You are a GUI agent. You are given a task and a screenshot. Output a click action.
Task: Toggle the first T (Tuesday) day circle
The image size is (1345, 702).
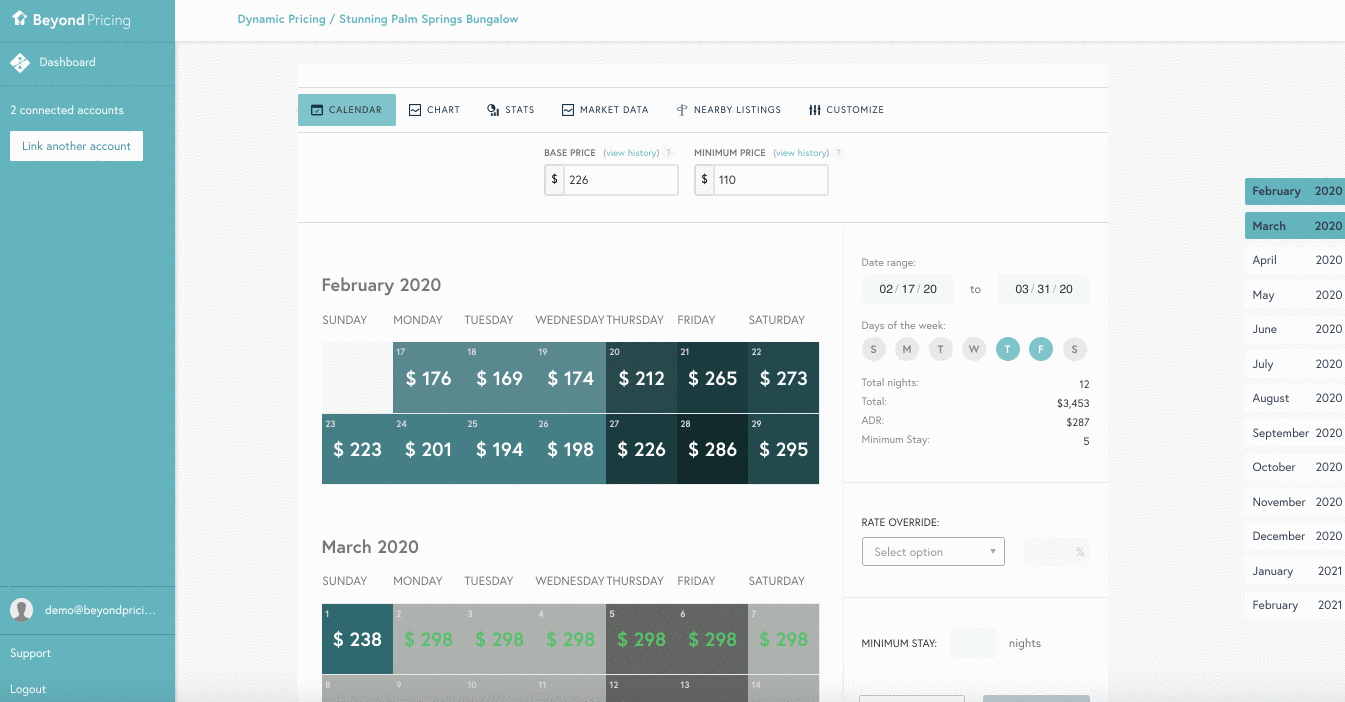click(941, 349)
